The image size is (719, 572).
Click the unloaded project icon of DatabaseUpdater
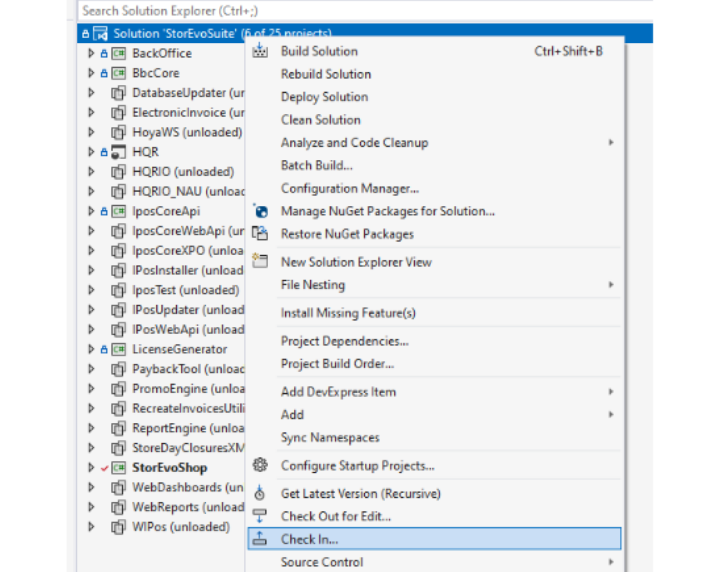(x=118, y=93)
